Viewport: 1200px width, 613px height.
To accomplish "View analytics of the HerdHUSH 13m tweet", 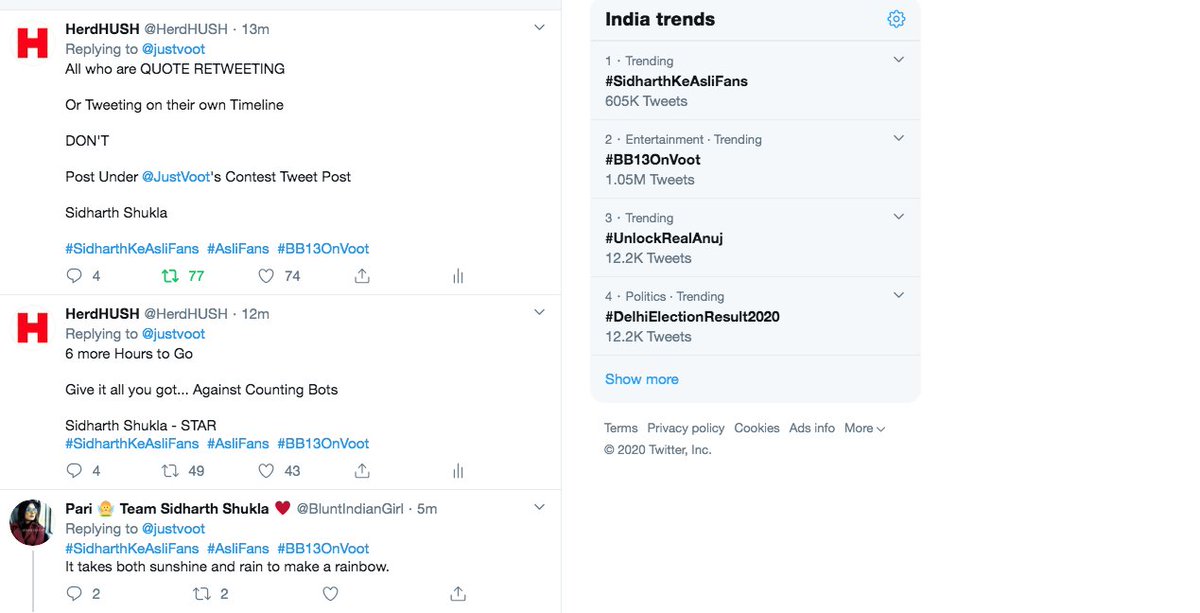I will pos(458,276).
